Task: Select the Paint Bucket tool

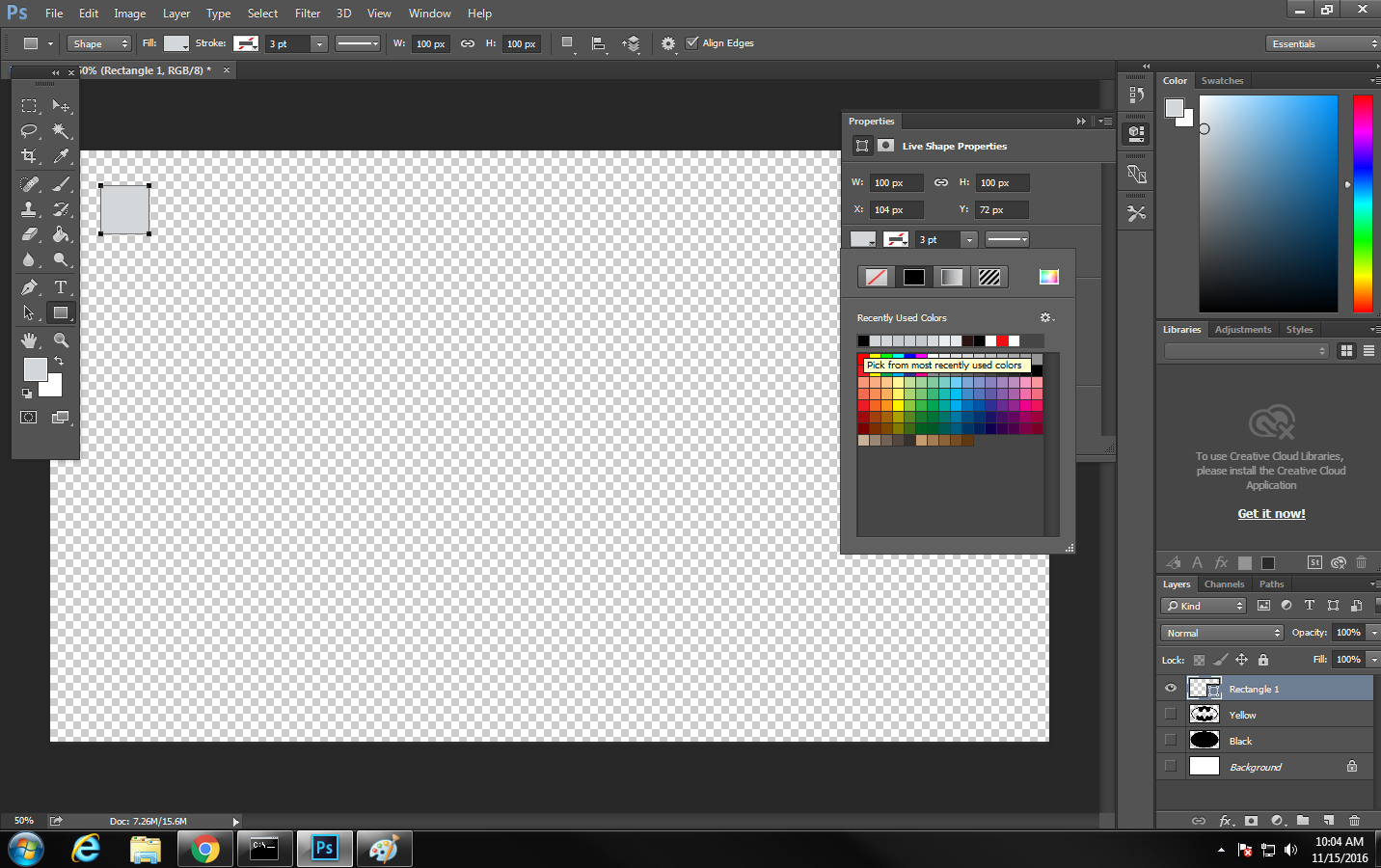Action: click(x=61, y=233)
